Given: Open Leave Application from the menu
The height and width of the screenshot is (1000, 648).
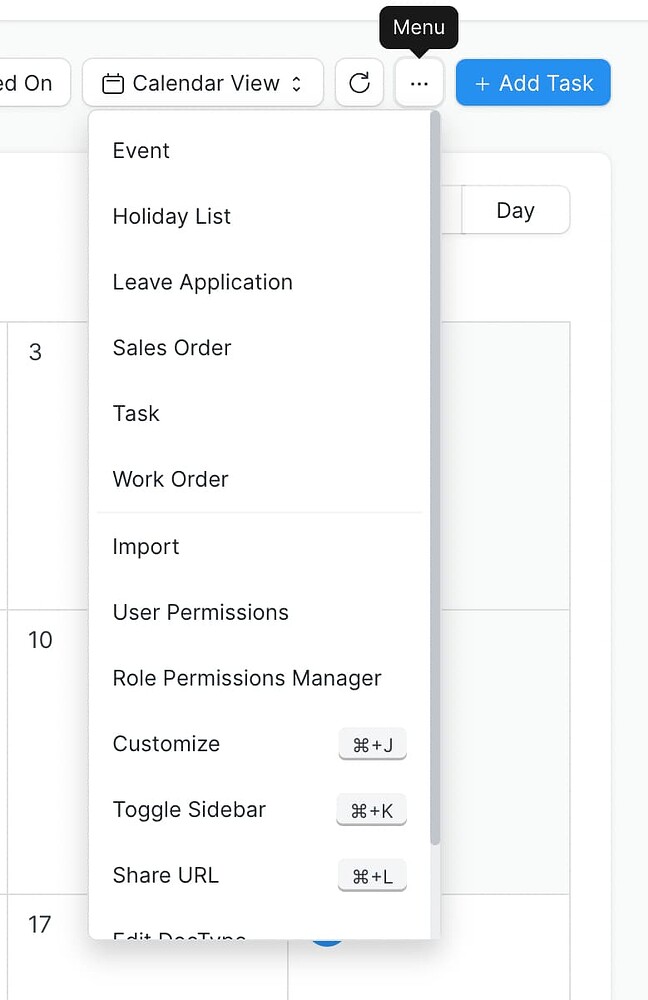Looking at the screenshot, I should tap(202, 282).
